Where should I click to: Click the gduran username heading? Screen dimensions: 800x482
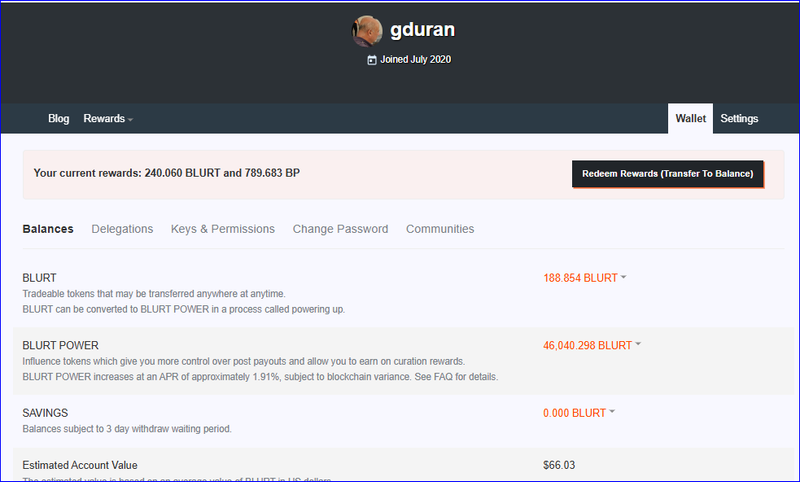pos(423,30)
